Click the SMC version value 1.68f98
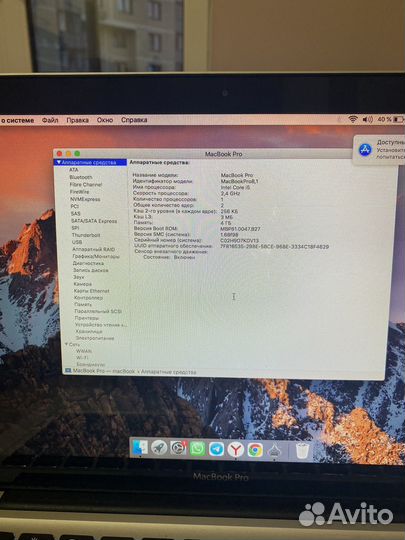405x540 pixels. pyautogui.click(x=229, y=235)
